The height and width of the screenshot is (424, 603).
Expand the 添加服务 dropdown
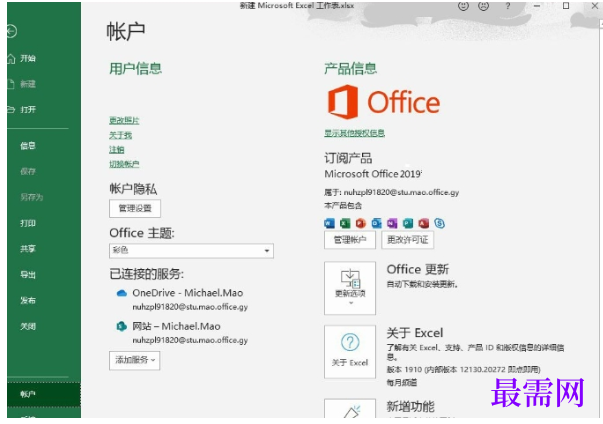point(134,360)
